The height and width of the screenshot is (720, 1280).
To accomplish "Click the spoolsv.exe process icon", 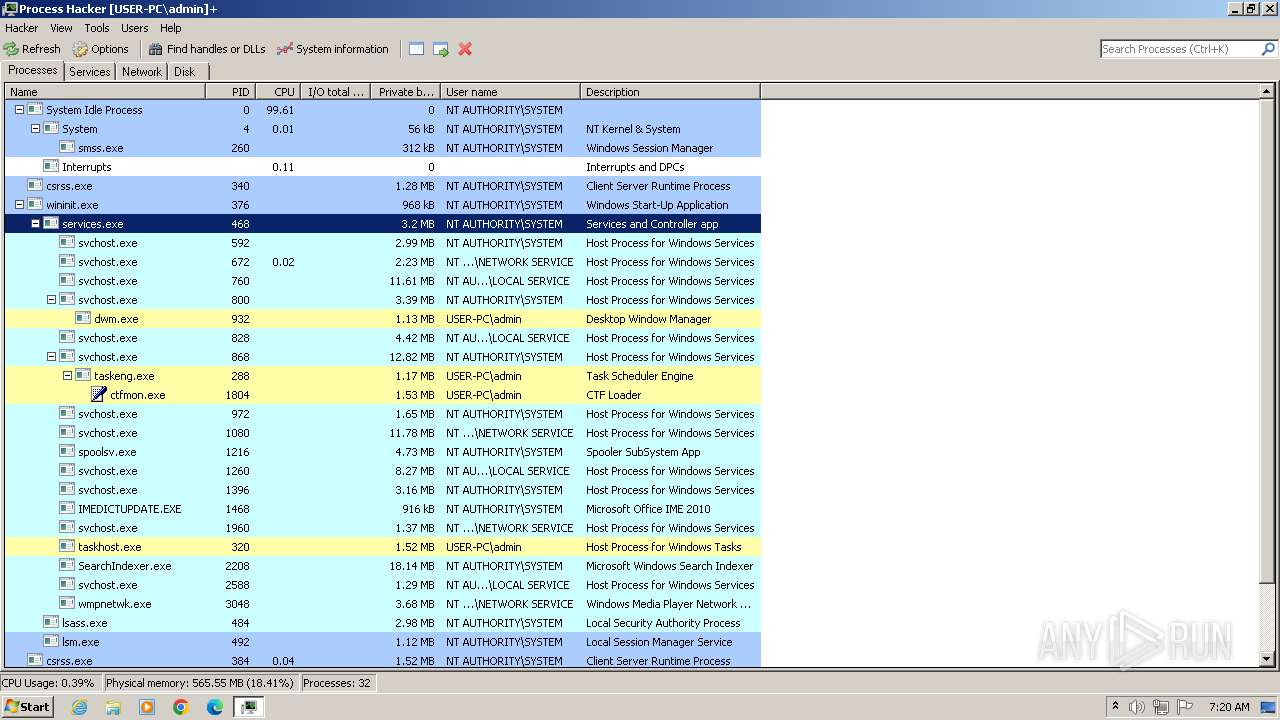I will 67,452.
